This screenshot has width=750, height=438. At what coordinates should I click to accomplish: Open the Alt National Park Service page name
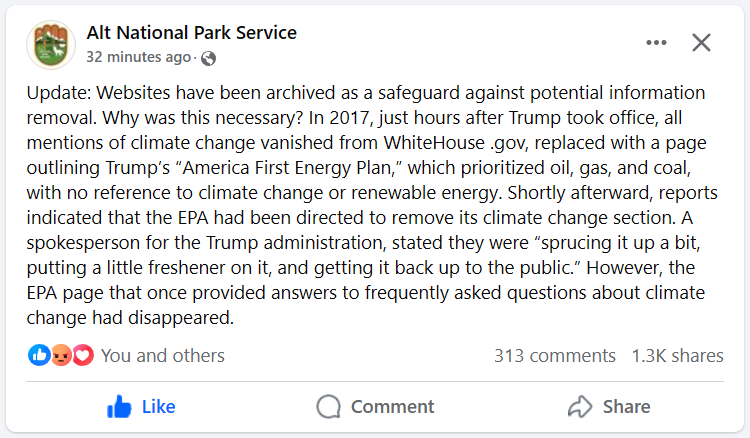click(192, 32)
